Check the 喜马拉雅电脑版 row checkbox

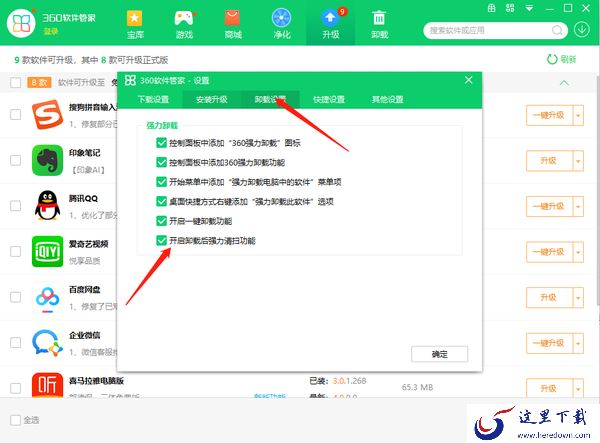16,388
